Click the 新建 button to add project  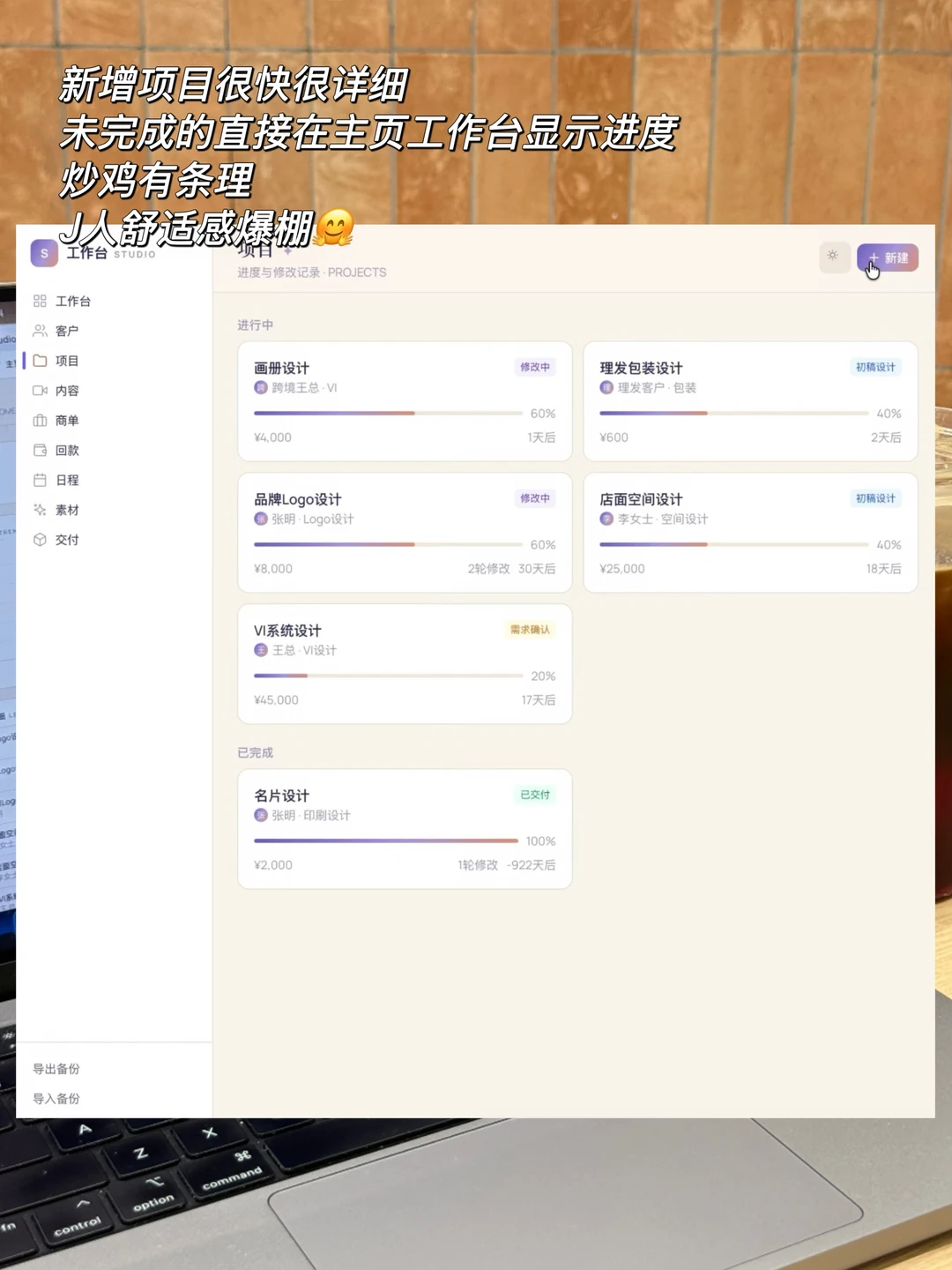click(888, 258)
